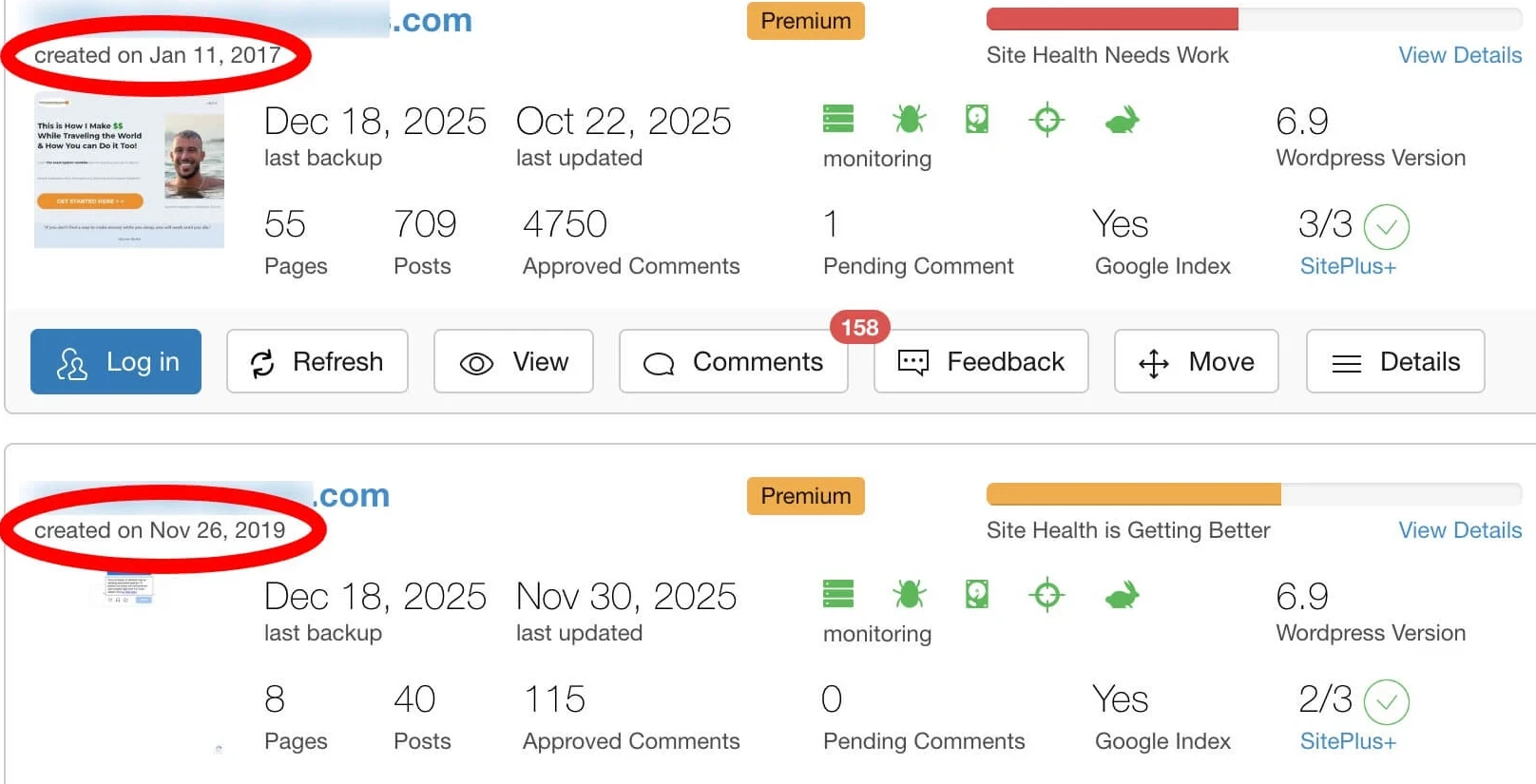Click the red site health progress bar

[x=1112, y=16]
